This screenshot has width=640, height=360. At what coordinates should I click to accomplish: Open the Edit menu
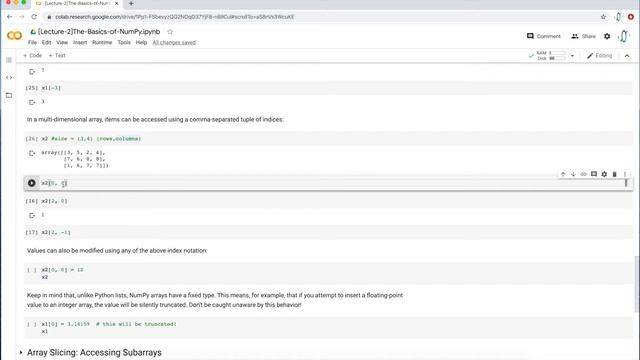point(47,42)
